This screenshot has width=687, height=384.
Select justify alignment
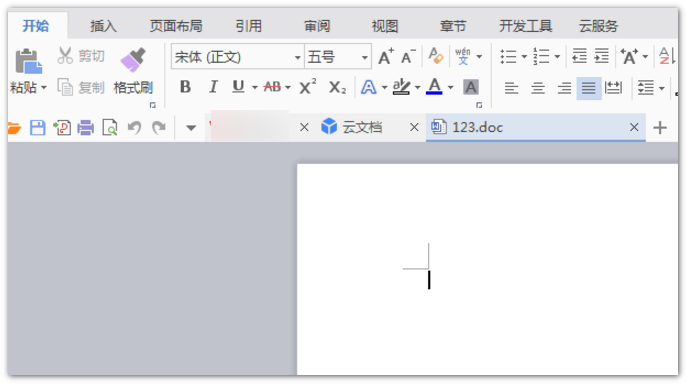click(x=589, y=88)
